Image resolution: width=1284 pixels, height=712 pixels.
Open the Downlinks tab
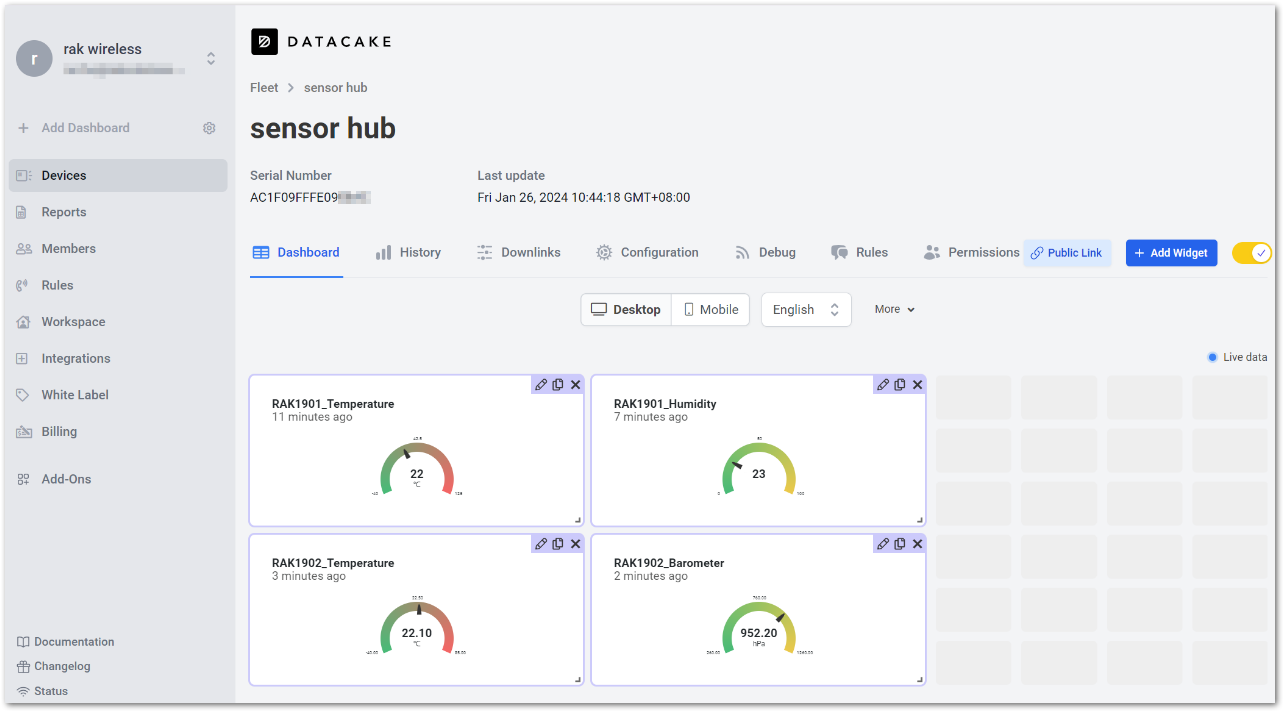point(518,252)
